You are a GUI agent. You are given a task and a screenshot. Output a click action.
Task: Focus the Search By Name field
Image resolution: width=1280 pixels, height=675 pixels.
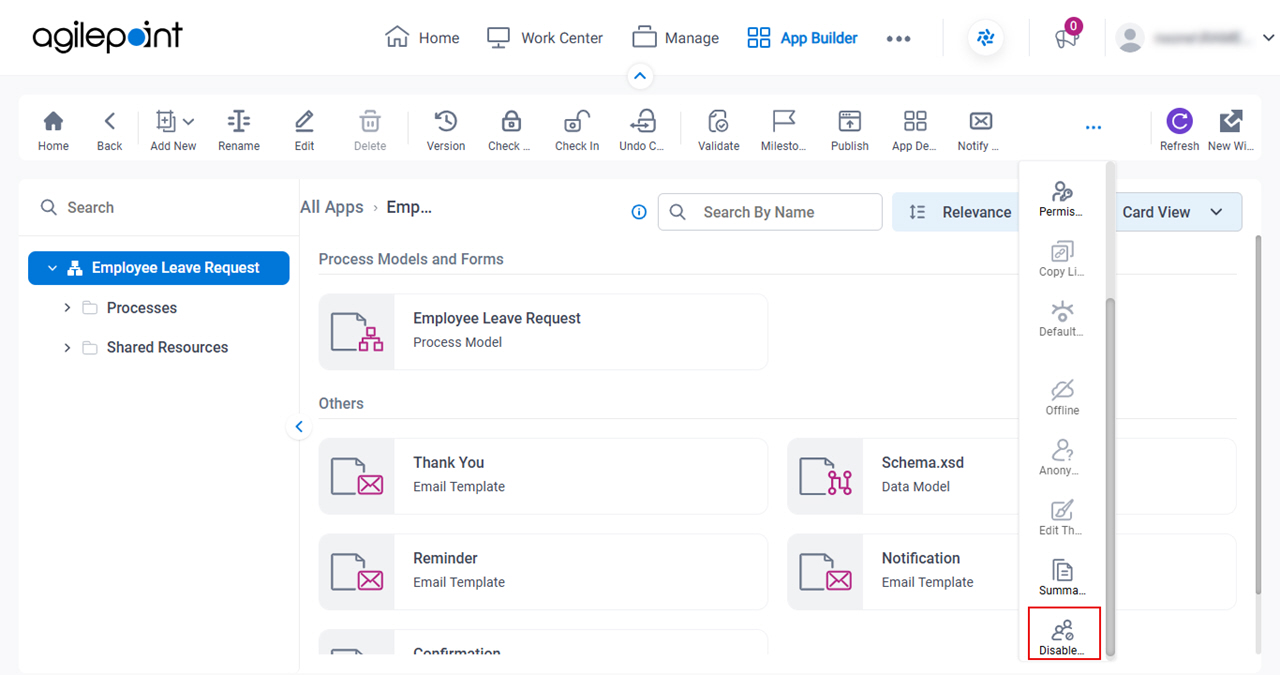pyautogui.click(x=770, y=212)
